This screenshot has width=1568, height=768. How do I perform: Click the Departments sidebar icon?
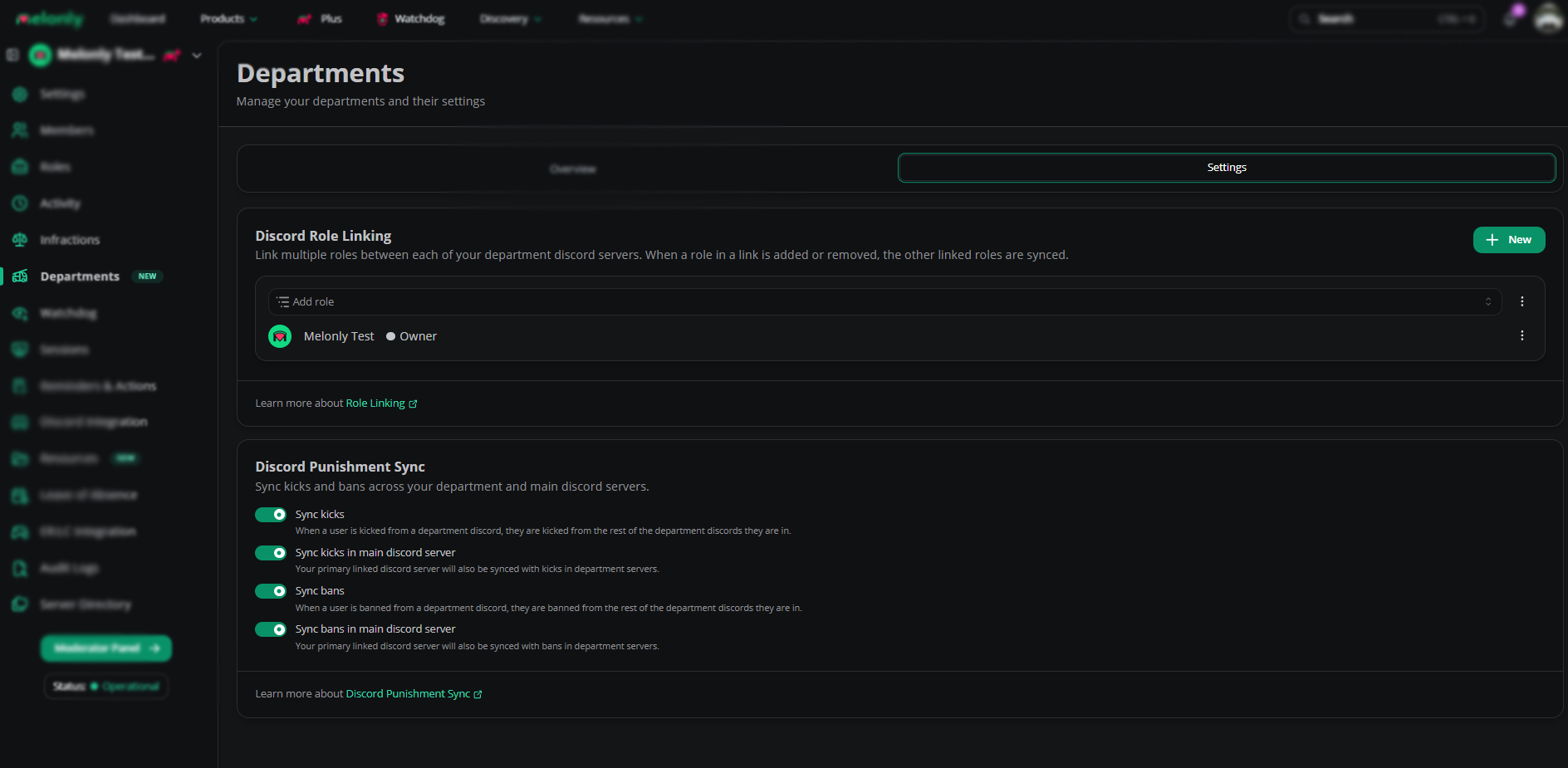coord(20,276)
